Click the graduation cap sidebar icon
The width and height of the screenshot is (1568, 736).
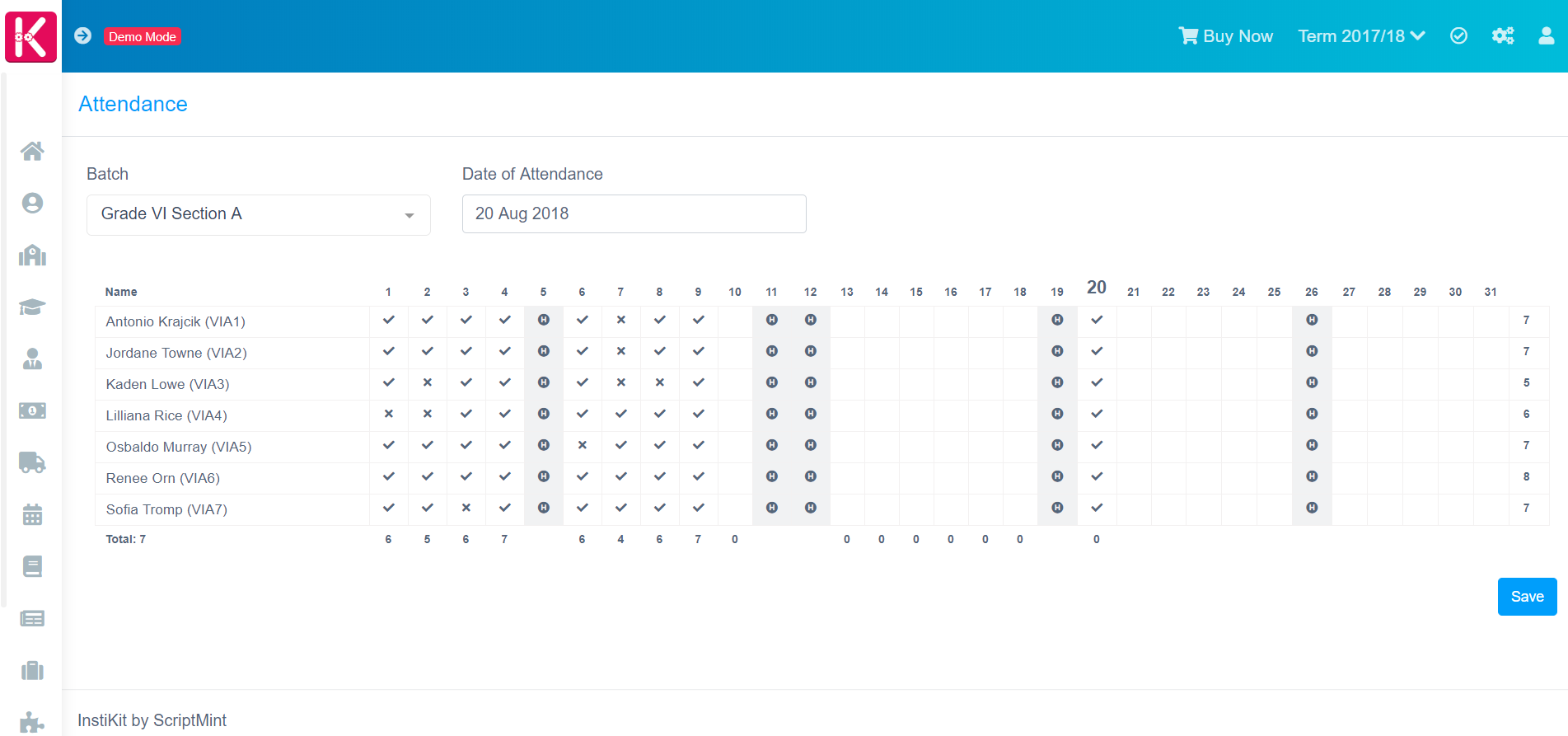[x=32, y=307]
